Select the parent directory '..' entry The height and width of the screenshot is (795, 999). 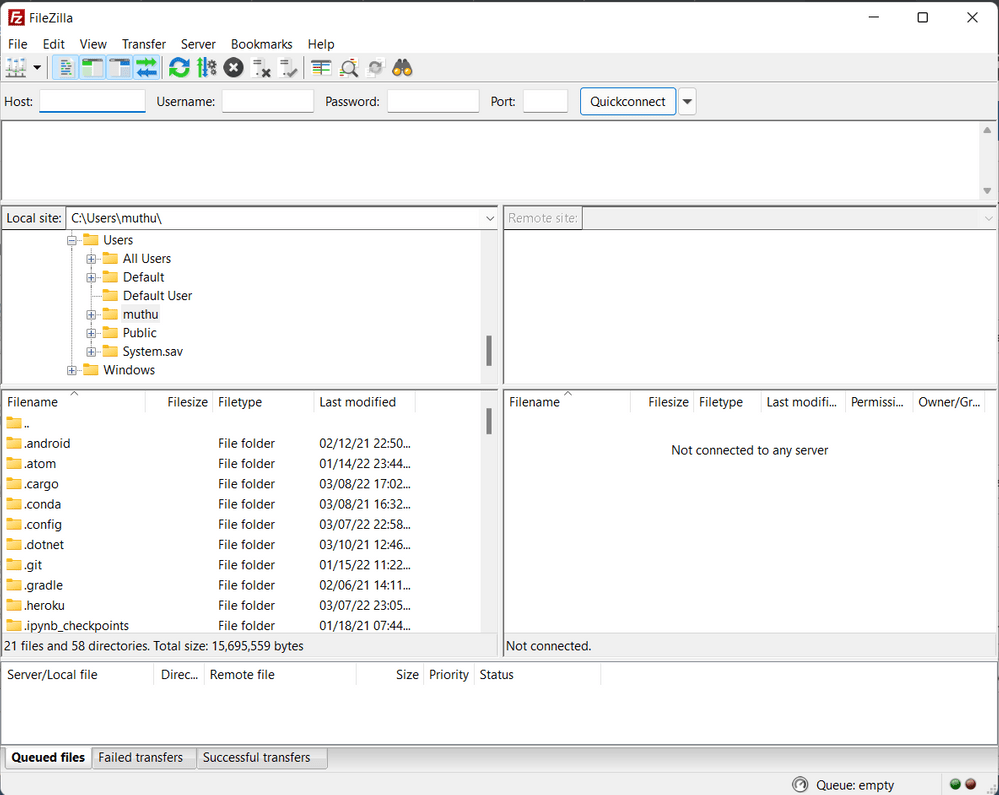[x=18, y=423]
